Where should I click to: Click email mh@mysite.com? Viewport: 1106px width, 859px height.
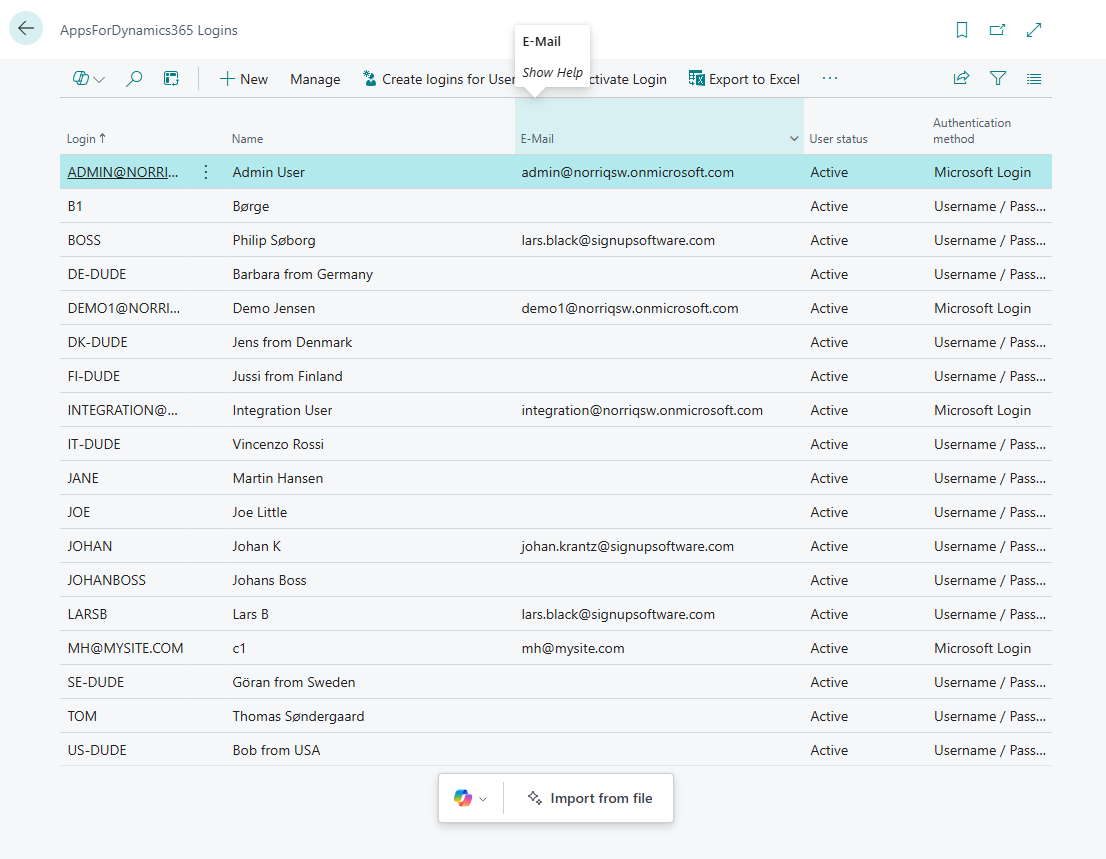pos(573,648)
